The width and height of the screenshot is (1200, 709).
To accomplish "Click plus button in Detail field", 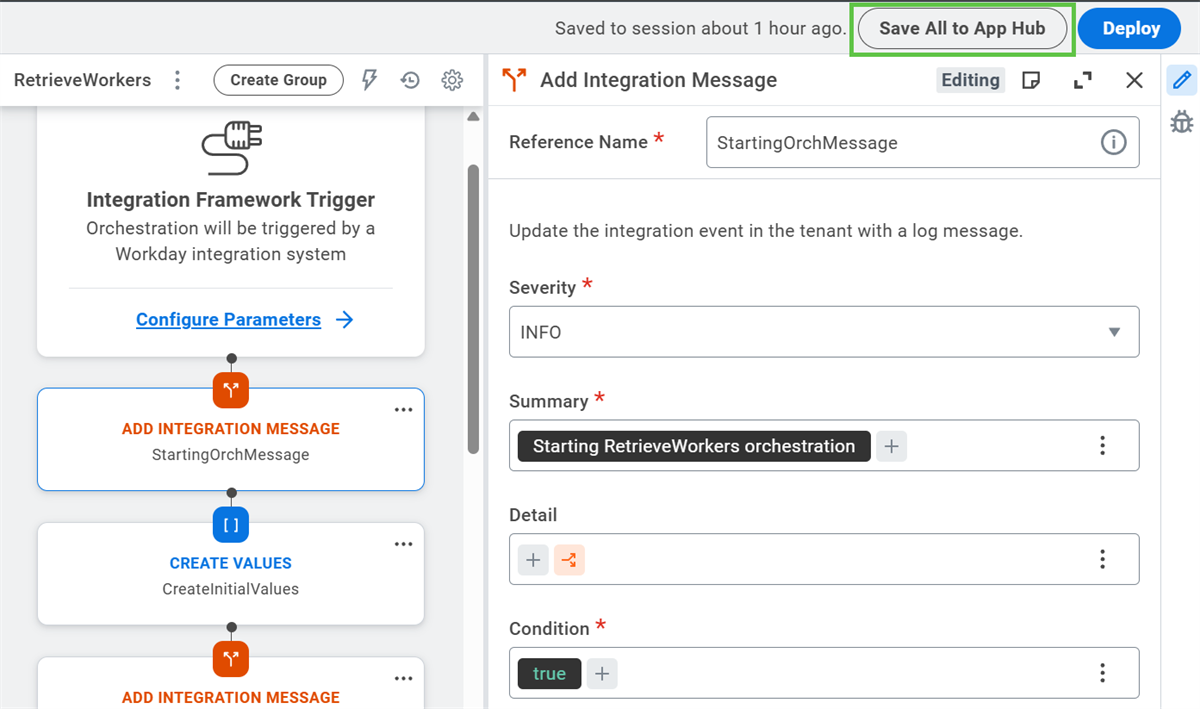I will (x=533, y=560).
